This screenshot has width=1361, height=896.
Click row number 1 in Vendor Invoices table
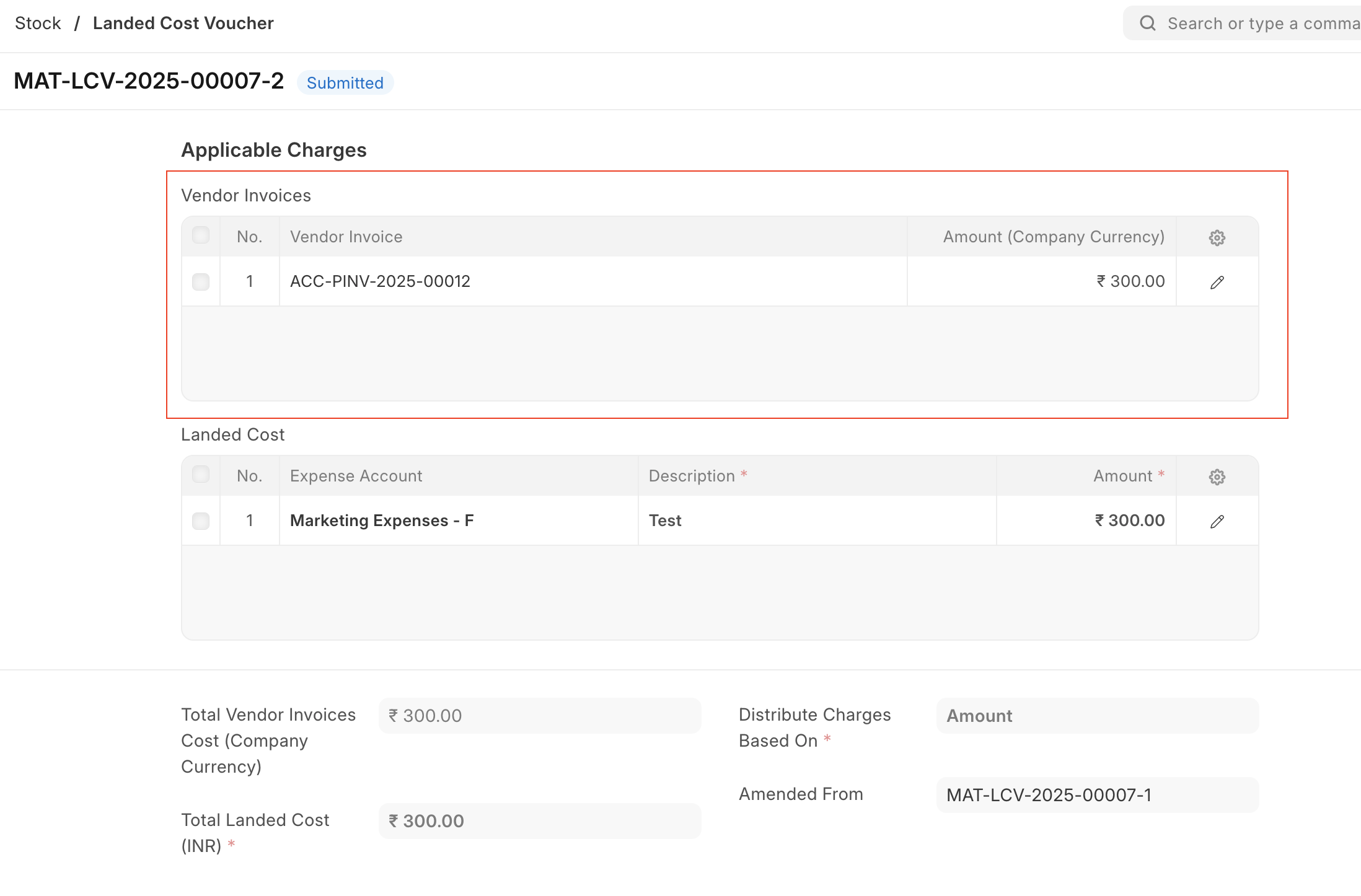(x=250, y=281)
